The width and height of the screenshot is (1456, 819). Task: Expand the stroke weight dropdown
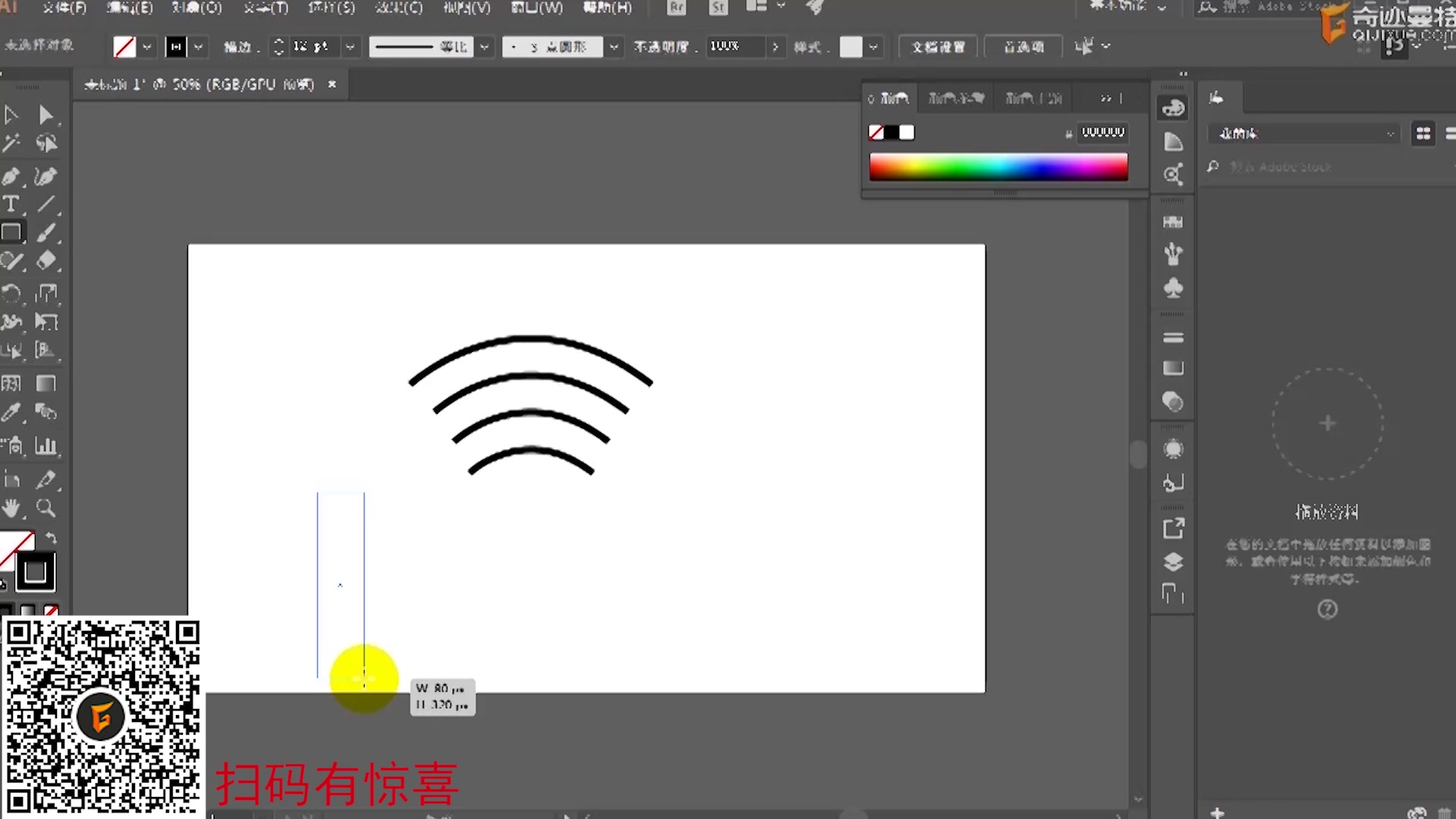point(350,47)
